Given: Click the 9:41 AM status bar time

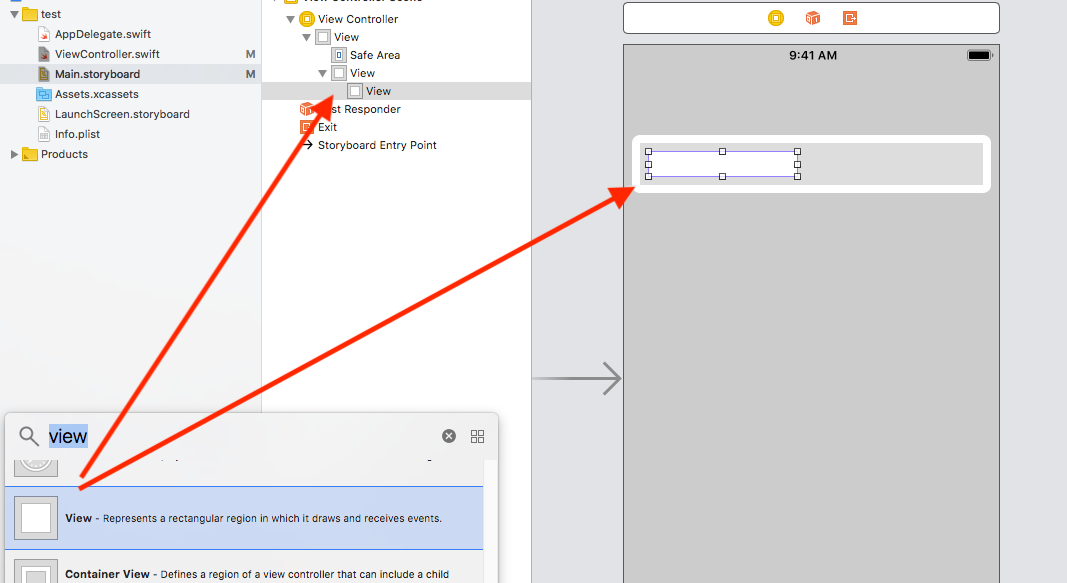Looking at the screenshot, I should 812,56.
